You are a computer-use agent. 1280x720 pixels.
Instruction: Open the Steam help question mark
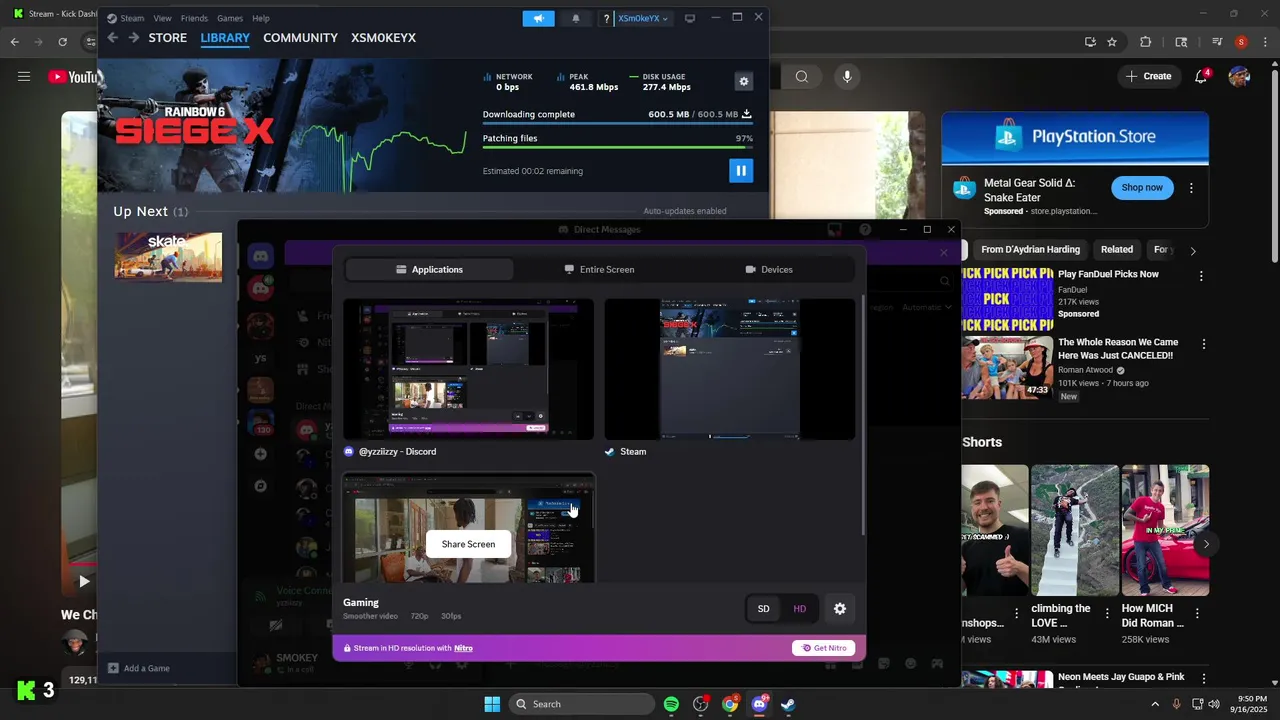(x=606, y=18)
